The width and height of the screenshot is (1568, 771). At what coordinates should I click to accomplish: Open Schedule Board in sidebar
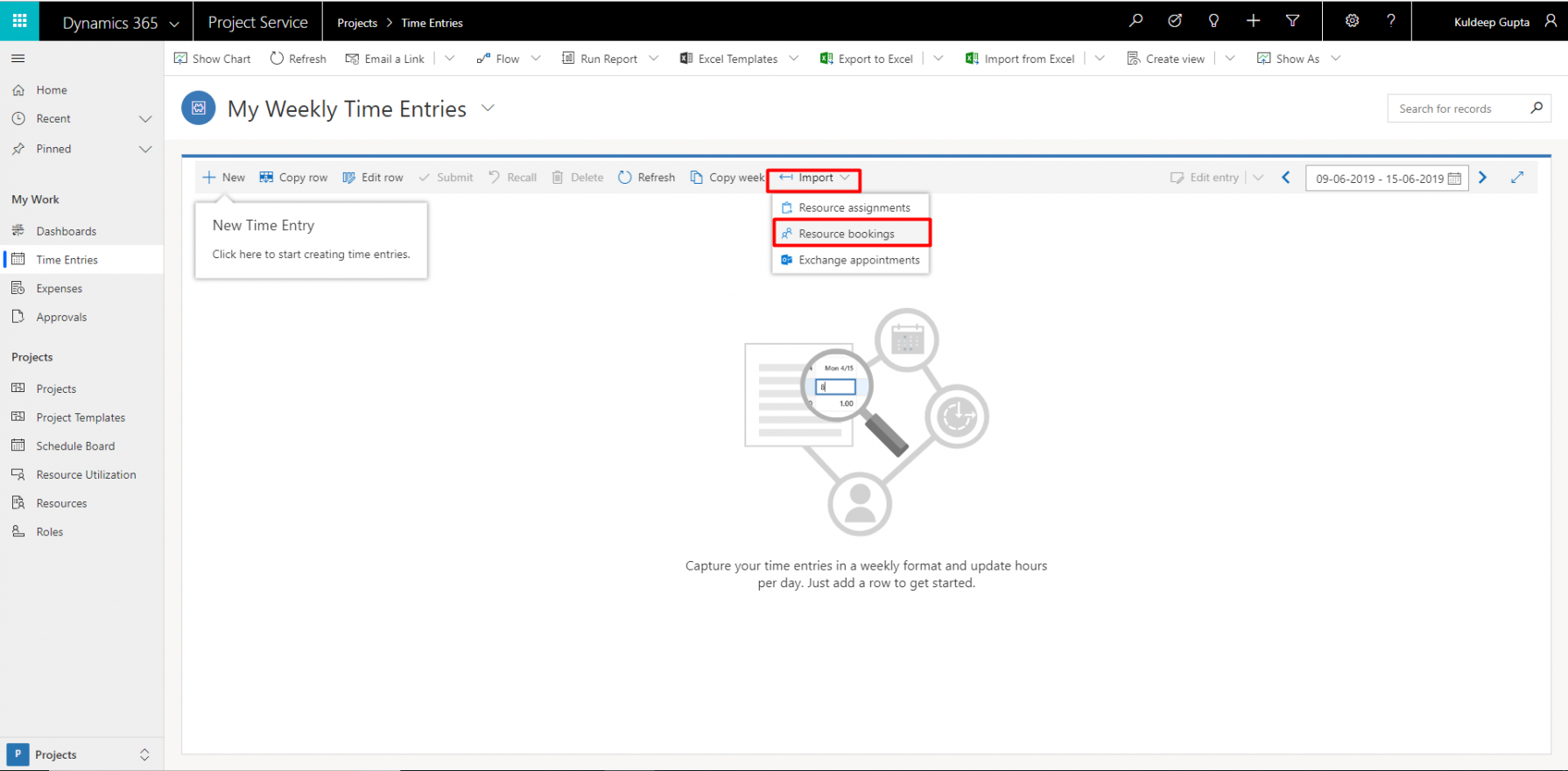[75, 446]
